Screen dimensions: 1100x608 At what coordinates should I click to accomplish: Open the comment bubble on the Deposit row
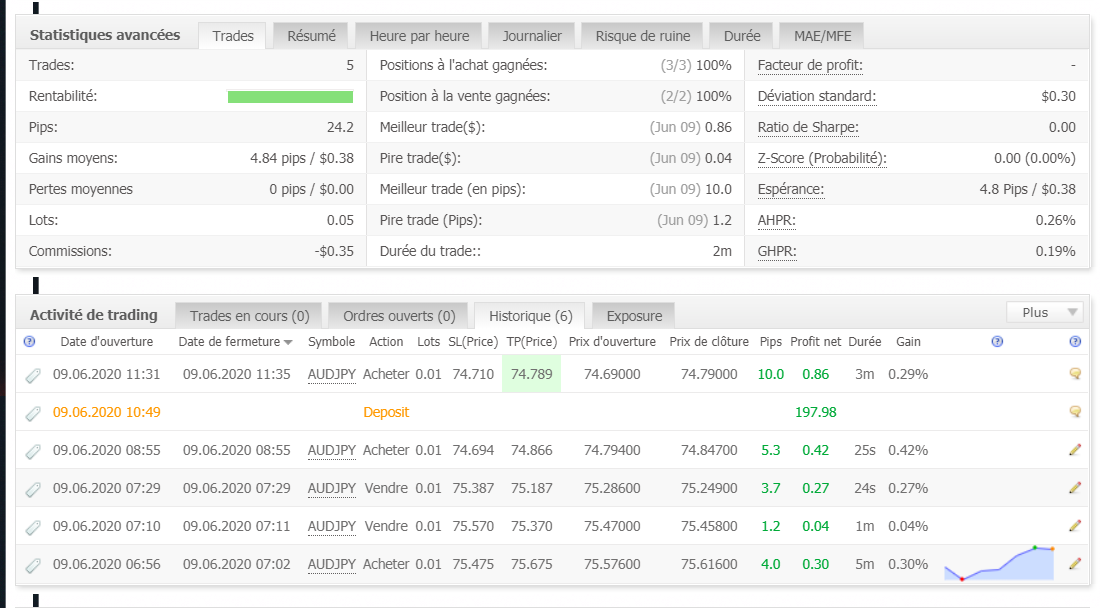pyautogui.click(x=1075, y=412)
